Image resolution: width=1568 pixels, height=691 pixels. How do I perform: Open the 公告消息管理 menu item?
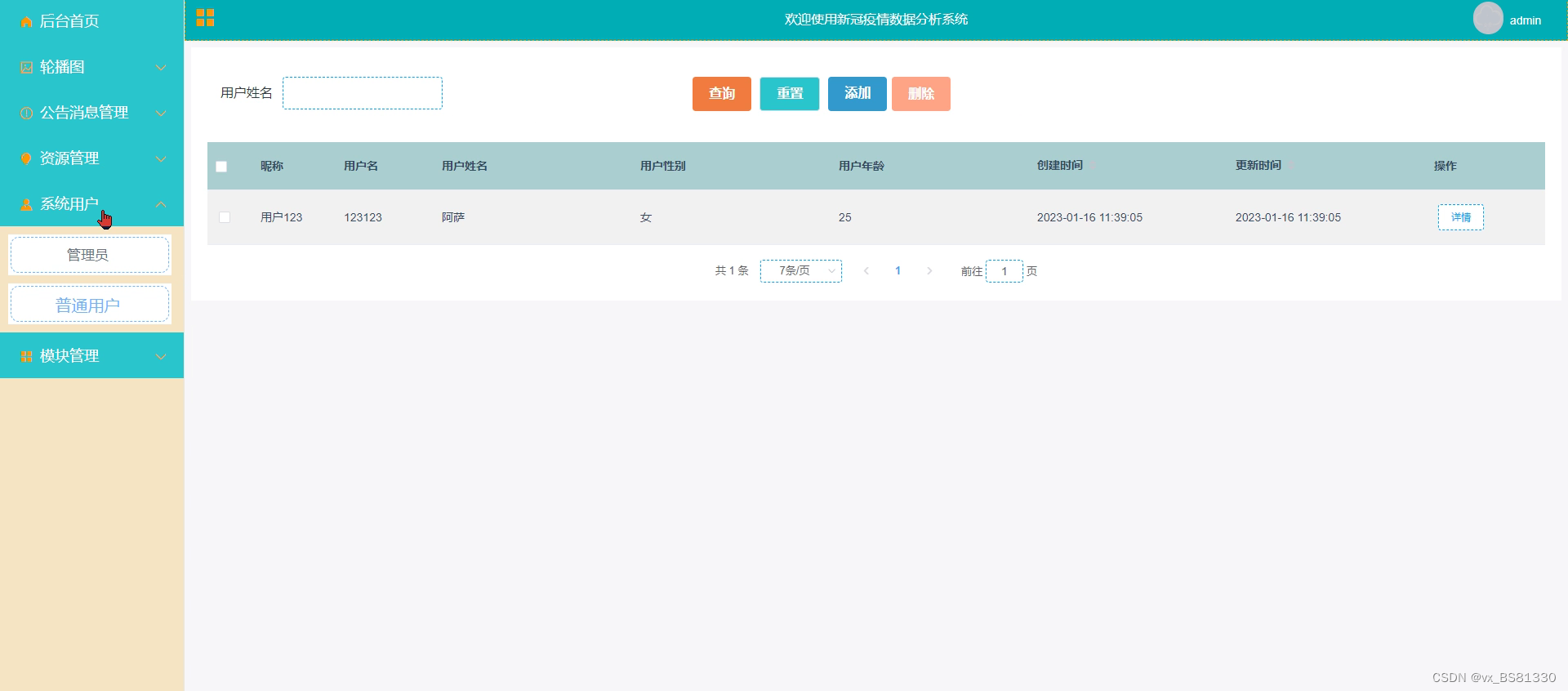pos(91,113)
